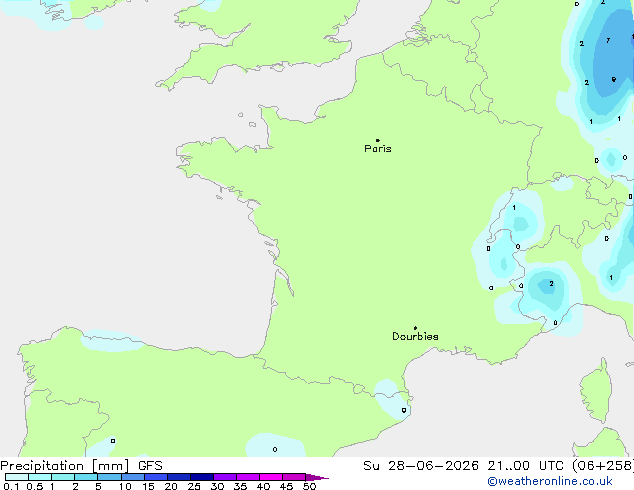This screenshot has height=490, width=634.
Task: Click the '50' legend scale label
Action: coord(309,486)
